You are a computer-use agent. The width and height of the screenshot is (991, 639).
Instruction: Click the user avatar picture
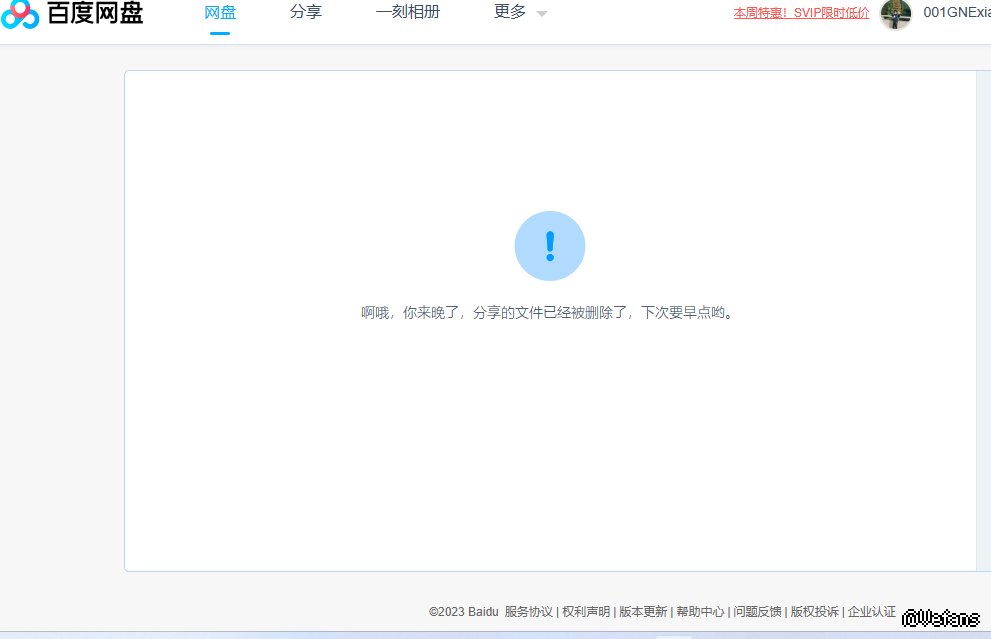(895, 13)
